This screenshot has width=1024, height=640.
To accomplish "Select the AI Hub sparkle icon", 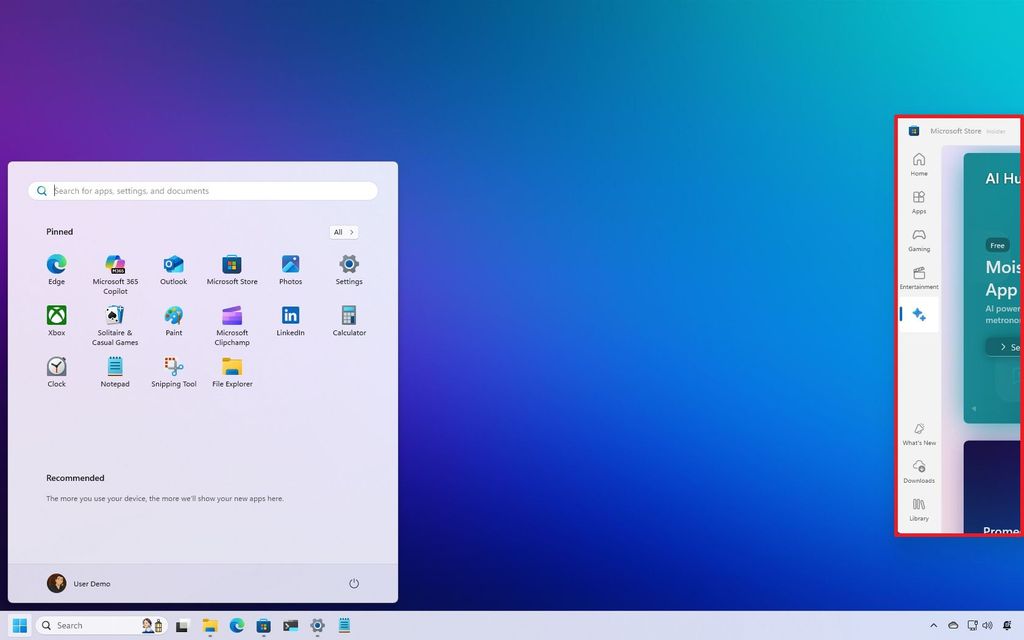I will point(919,314).
